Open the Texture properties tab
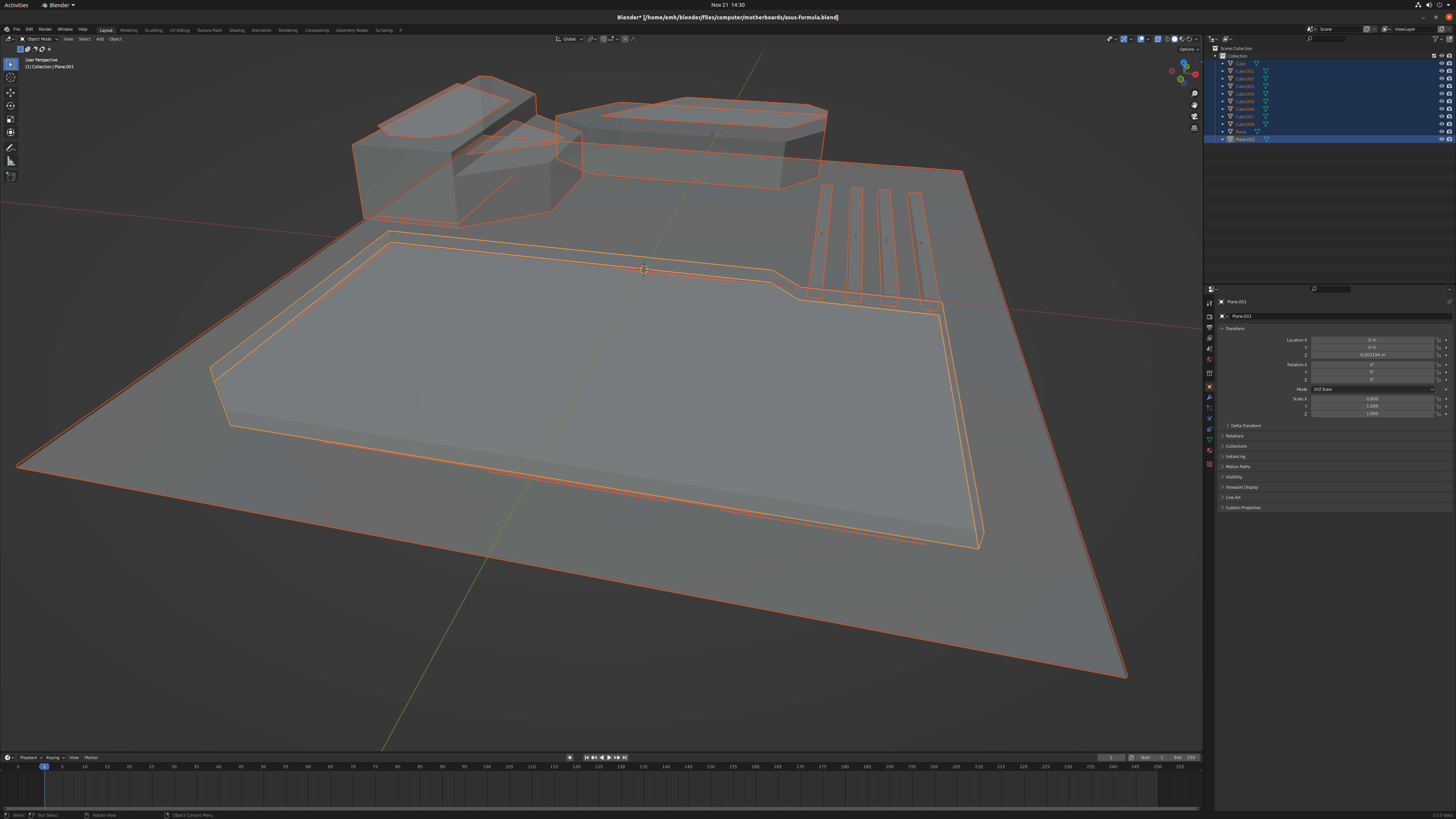This screenshot has width=1456, height=819. click(x=1210, y=464)
